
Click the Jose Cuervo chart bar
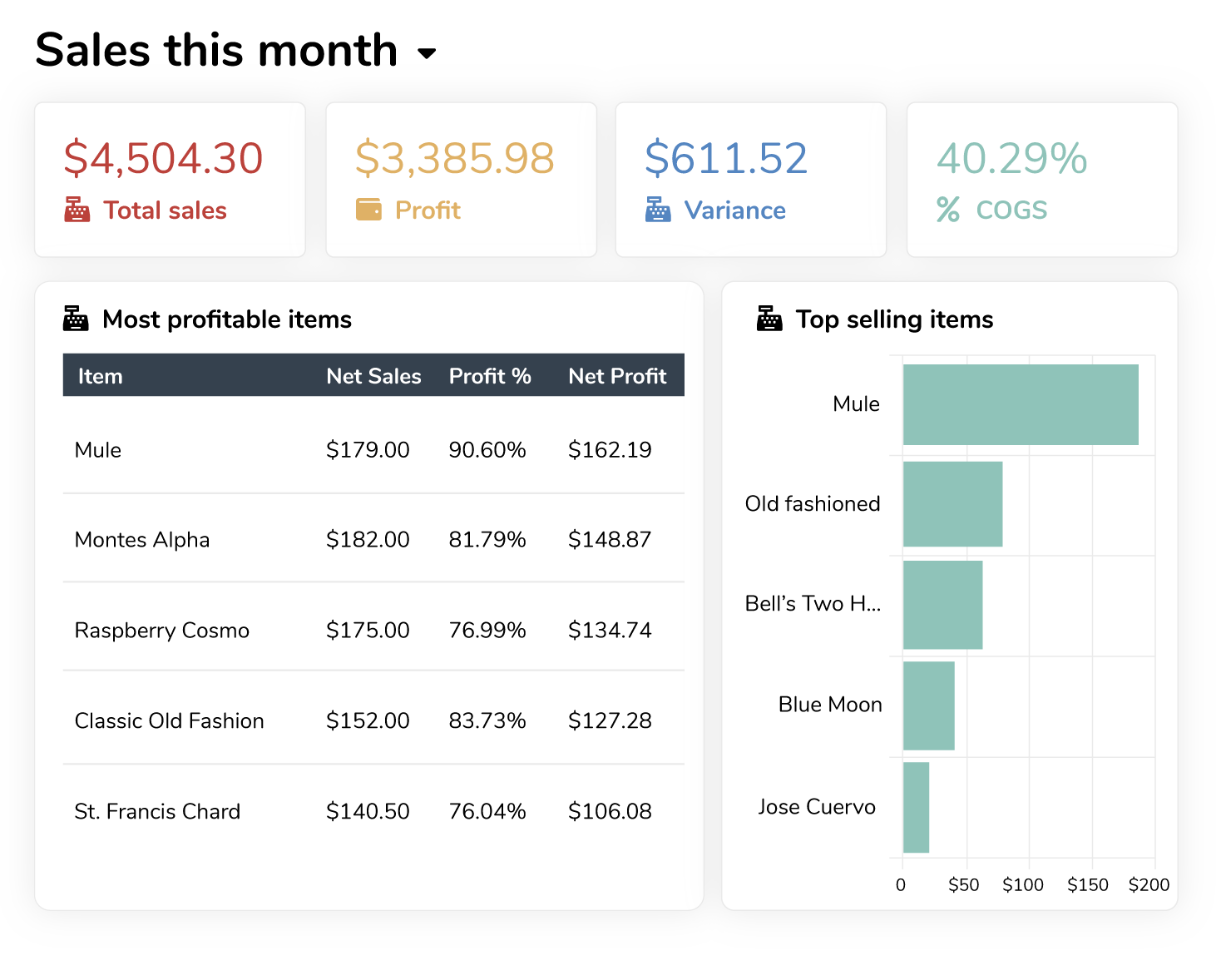[916, 807]
